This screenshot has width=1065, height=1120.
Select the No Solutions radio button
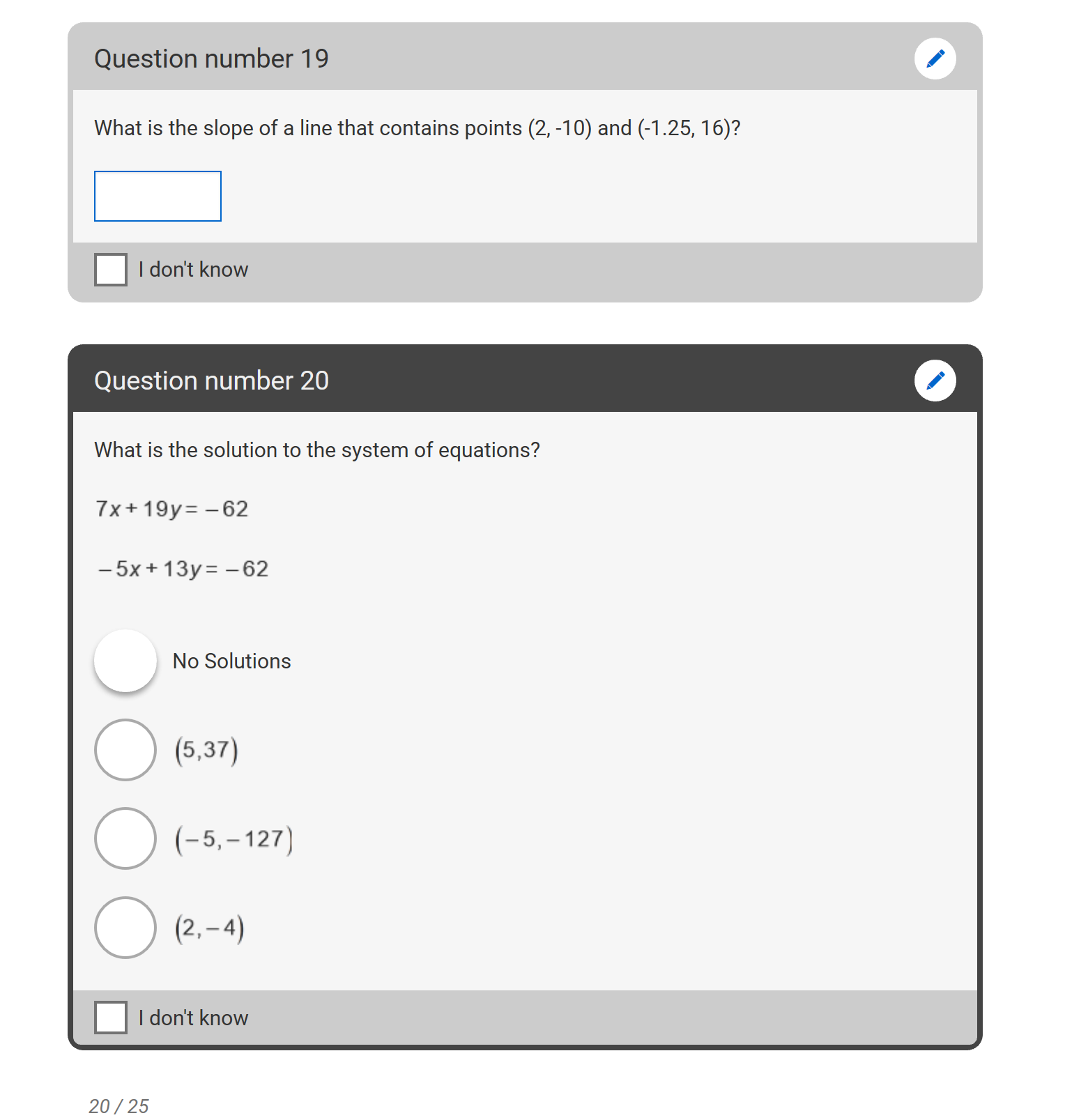[125, 661]
